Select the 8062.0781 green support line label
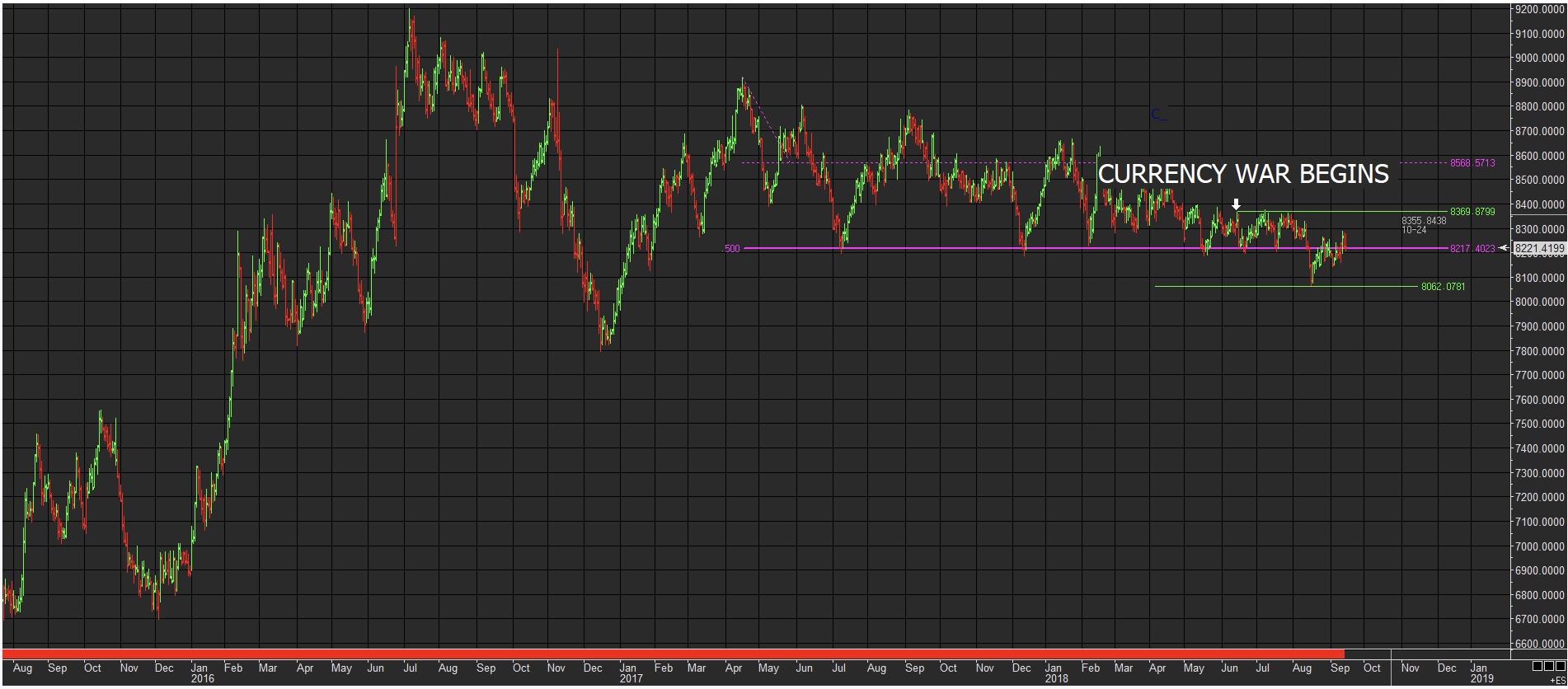Image resolution: width=1568 pixels, height=689 pixels. tap(1443, 287)
